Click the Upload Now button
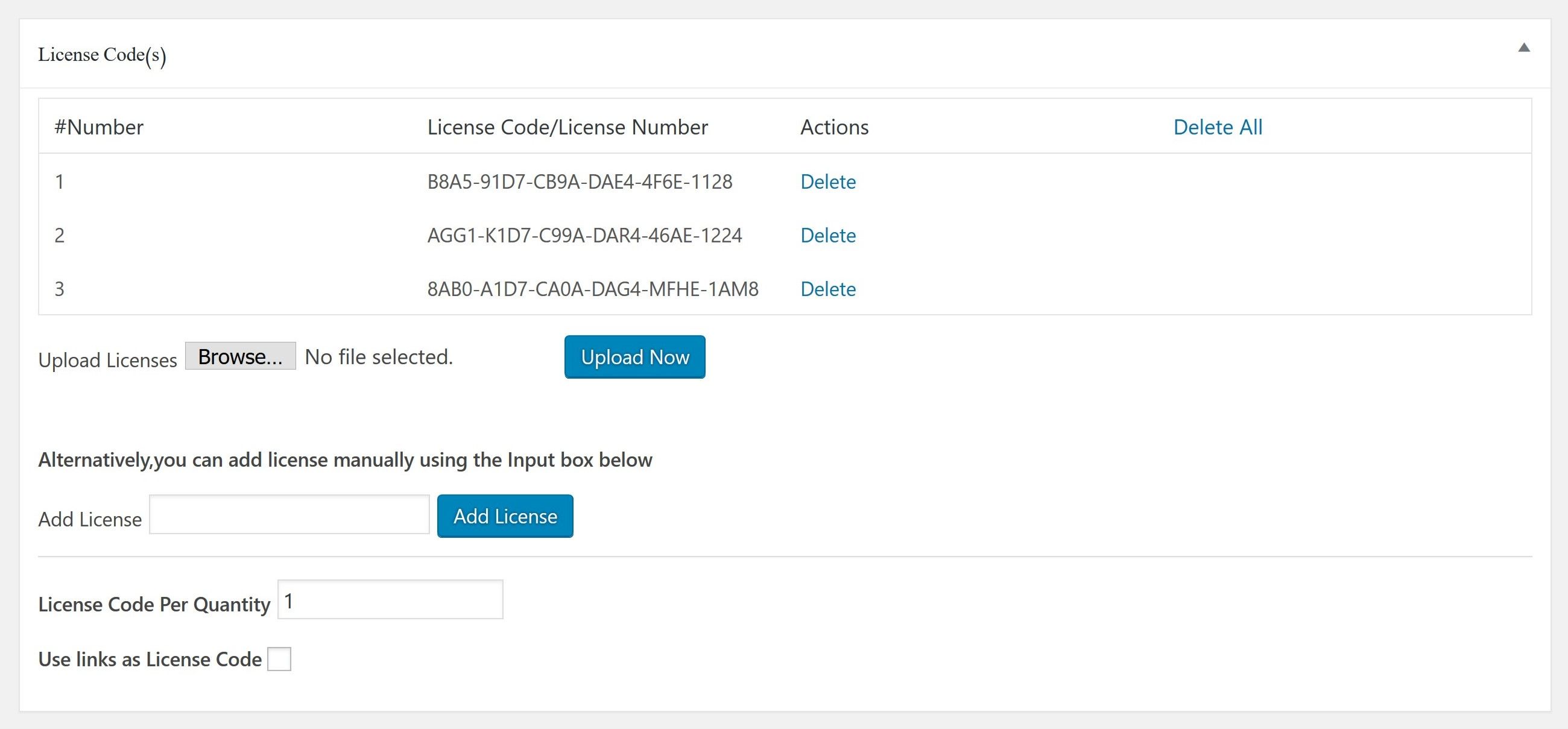This screenshot has height=729, width=1568. [x=634, y=357]
